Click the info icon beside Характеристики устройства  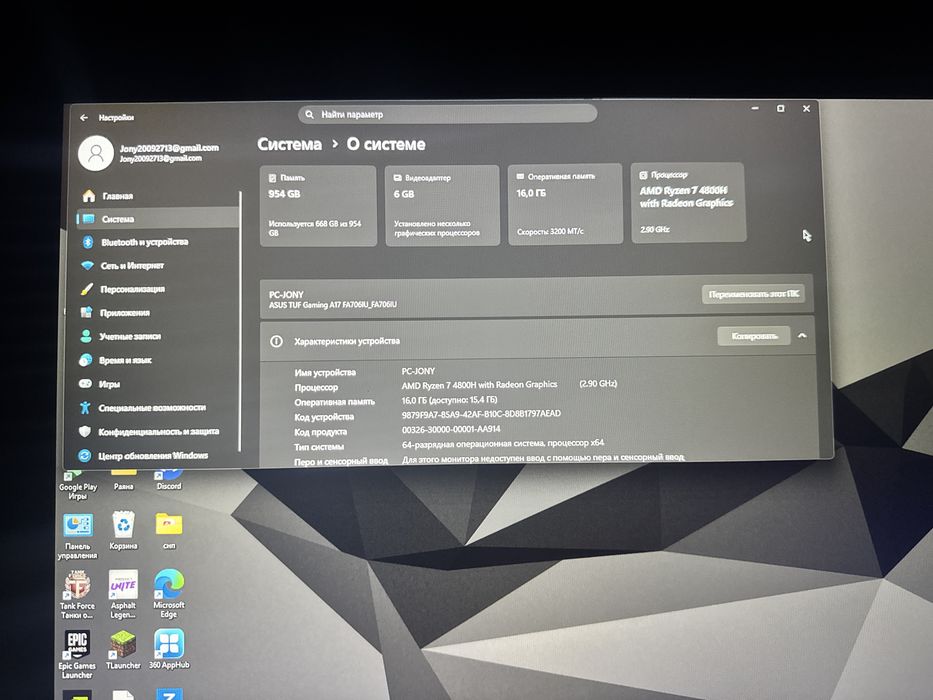pyautogui.click(x=276, y=341)
